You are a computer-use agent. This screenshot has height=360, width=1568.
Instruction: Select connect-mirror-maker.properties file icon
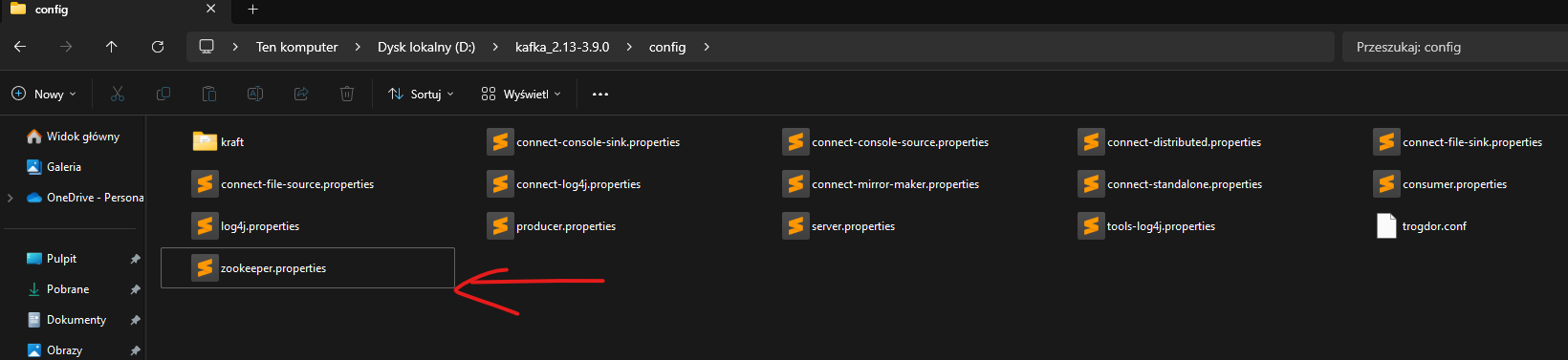[795, 184]
